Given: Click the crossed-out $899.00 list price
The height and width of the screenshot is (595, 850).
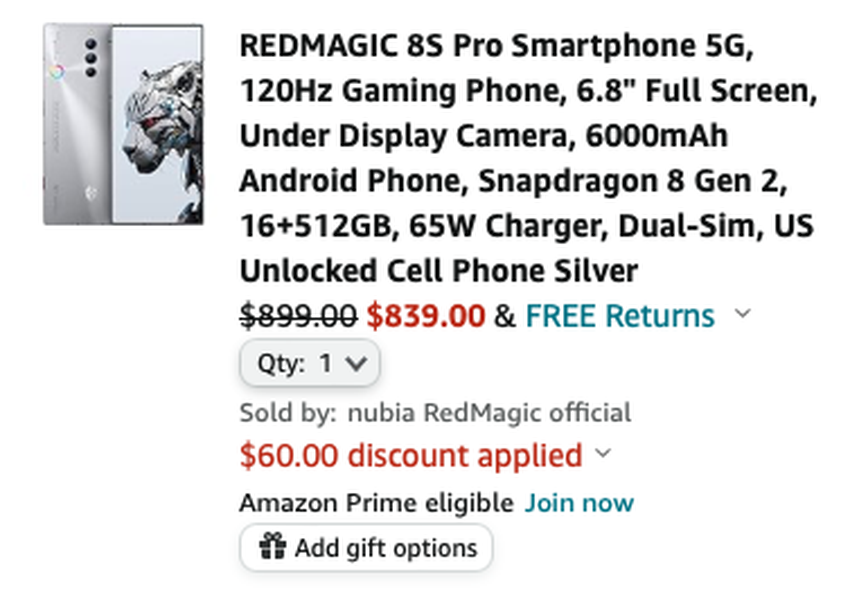Looking at the screenshot, I should pos(298,316).
